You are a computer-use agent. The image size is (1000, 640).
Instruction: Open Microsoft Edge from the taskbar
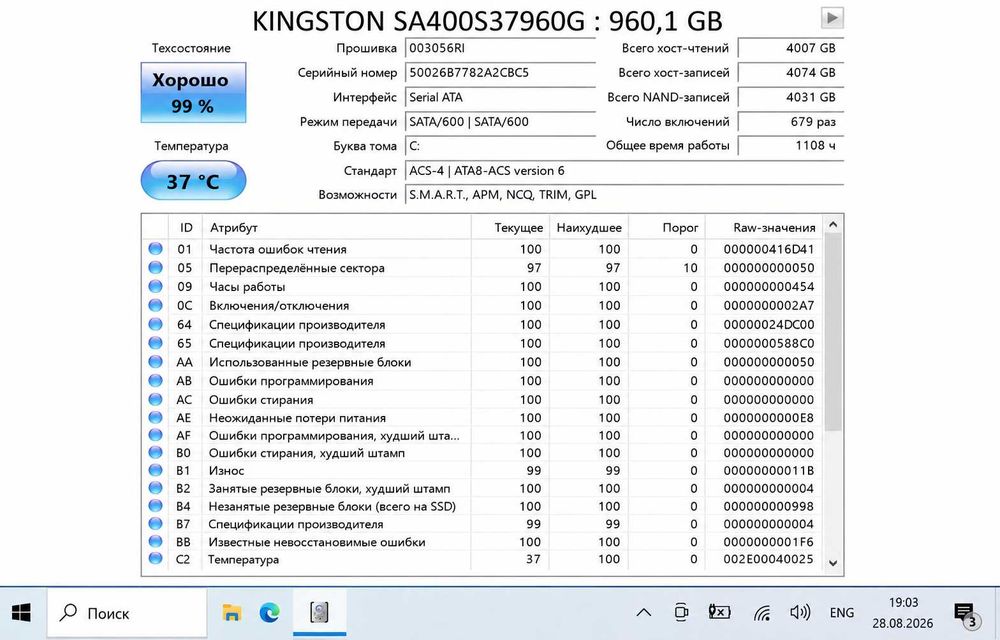[x=270, y=613]
